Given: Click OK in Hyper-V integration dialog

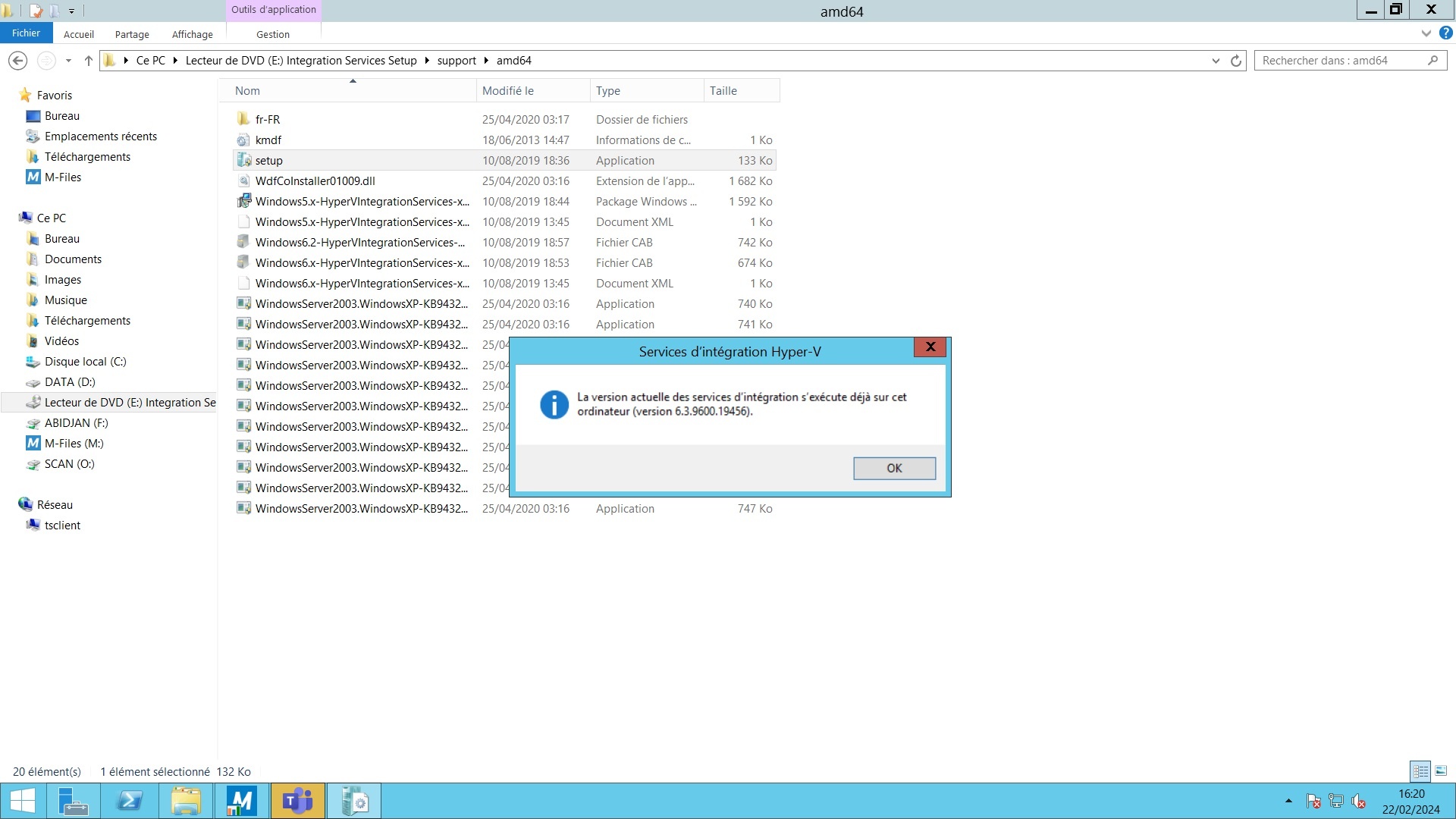Looking at the screenshot, I should tap(894, 468).
